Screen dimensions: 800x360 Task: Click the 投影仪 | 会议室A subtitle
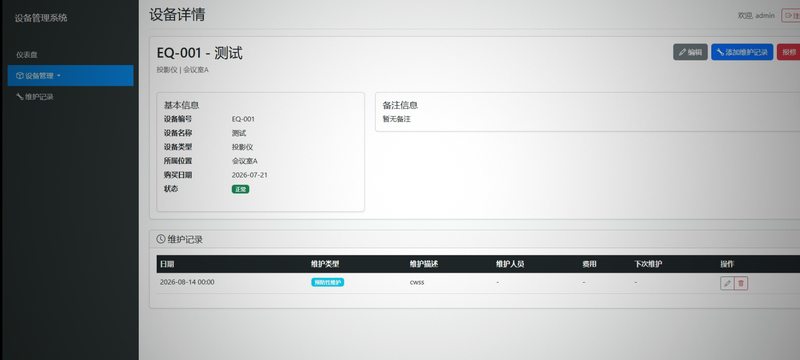click(x=182, y=70)
